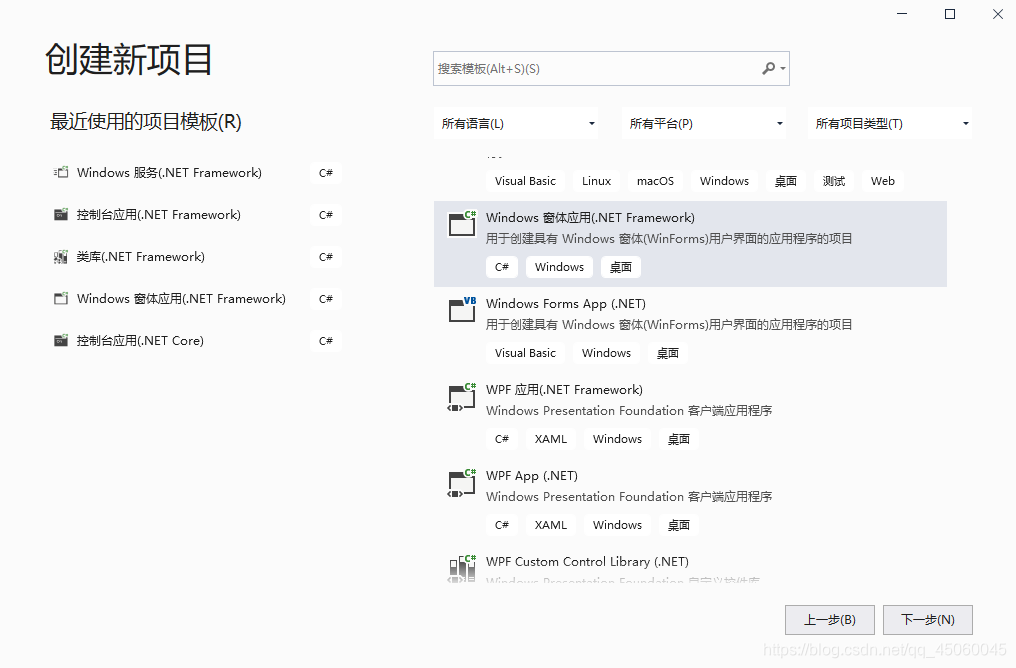Click the Linux tag in top row
Viewport: 1016px width, 668px height.
(596, 181)
